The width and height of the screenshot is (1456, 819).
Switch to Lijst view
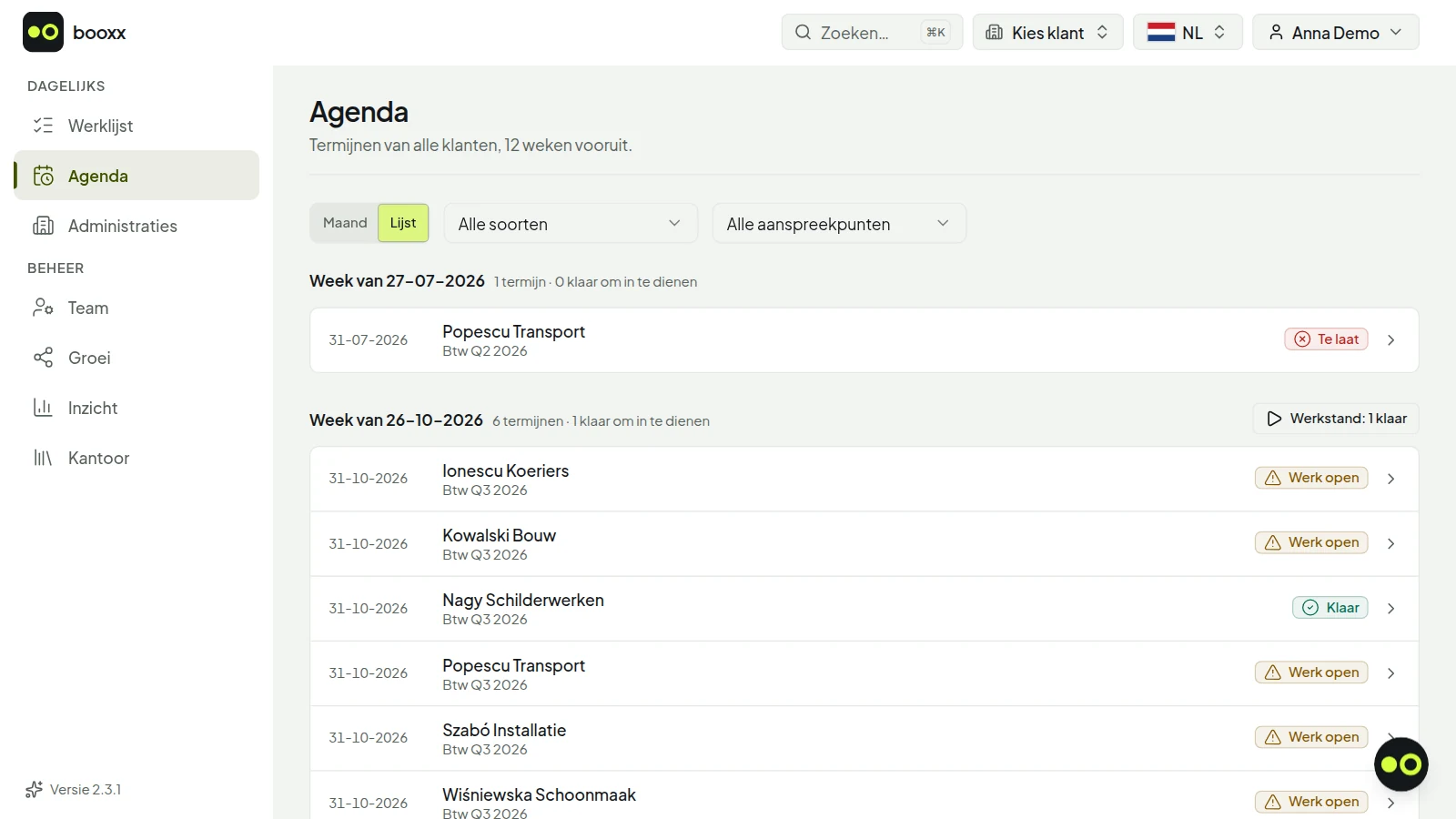coord(403,223)
